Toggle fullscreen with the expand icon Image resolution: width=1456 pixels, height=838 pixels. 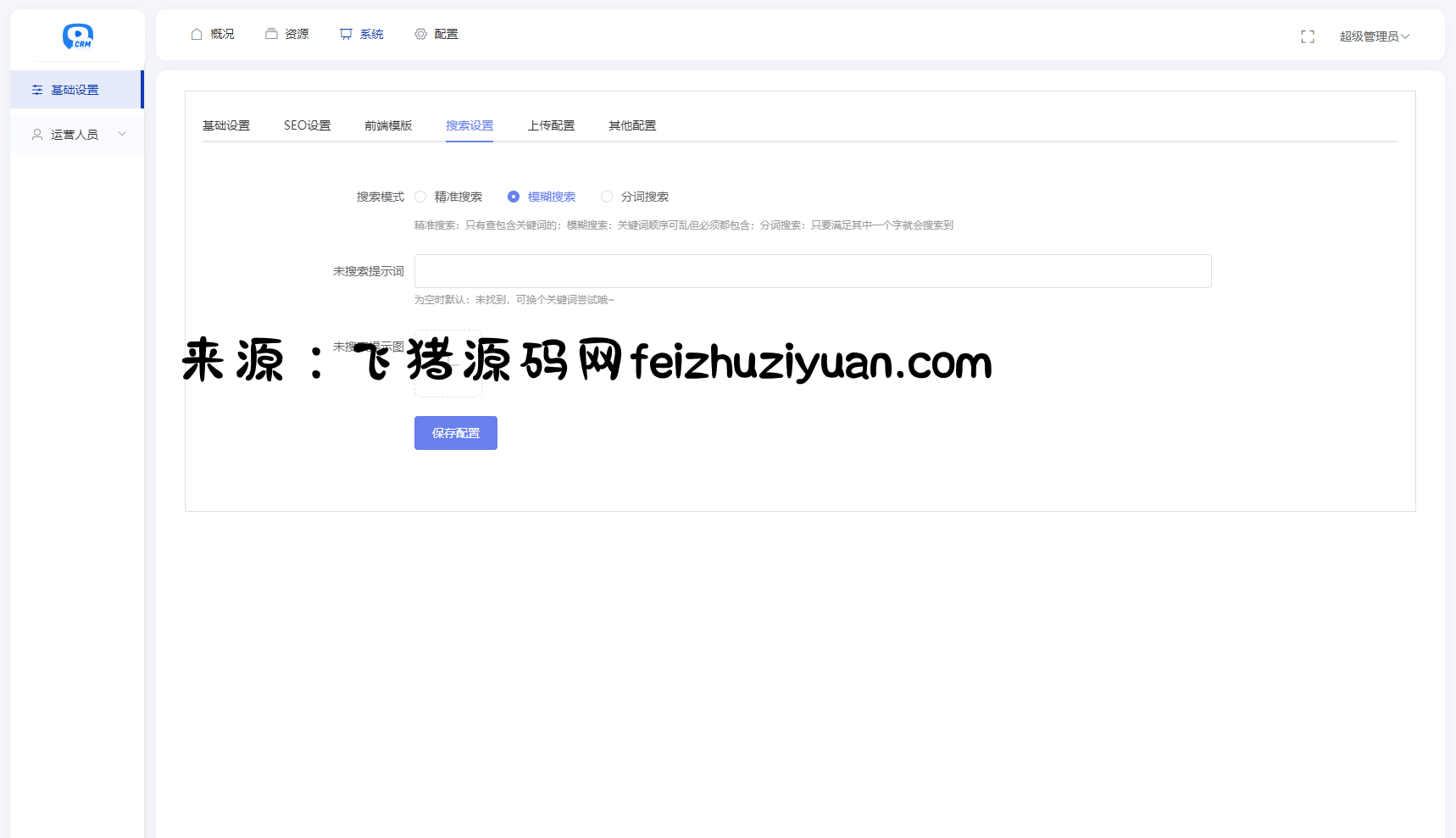coord(1307,36)
